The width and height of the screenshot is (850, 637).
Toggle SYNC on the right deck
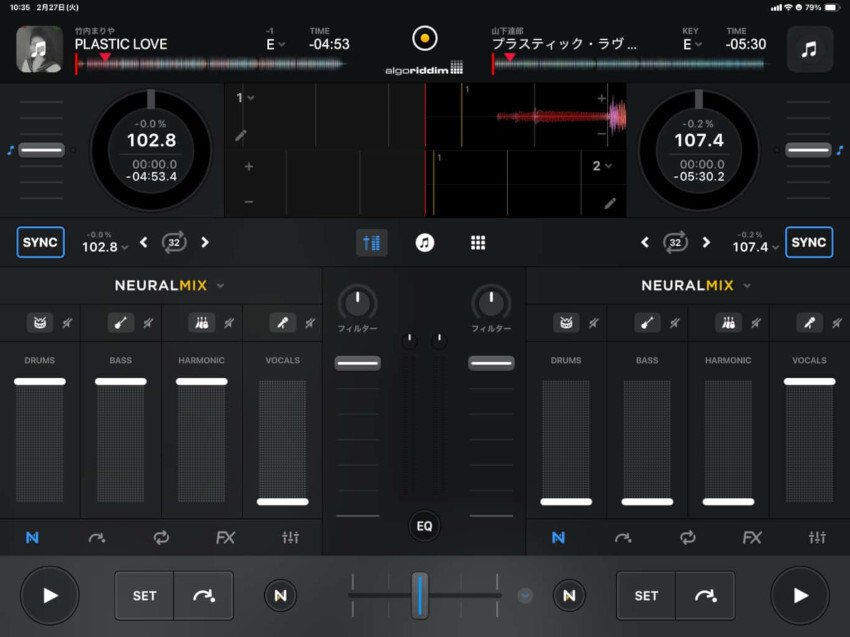click(x=808, y=242)
